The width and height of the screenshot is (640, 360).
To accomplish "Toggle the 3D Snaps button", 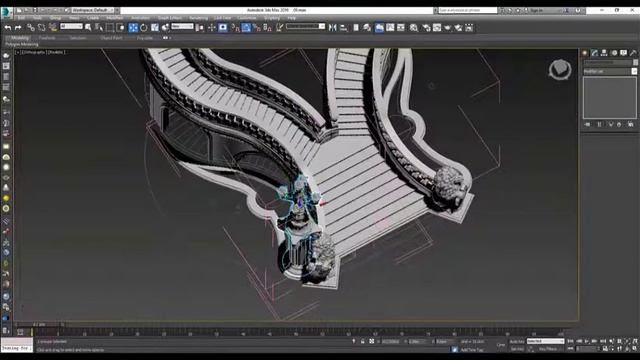I will click(235, 27).
